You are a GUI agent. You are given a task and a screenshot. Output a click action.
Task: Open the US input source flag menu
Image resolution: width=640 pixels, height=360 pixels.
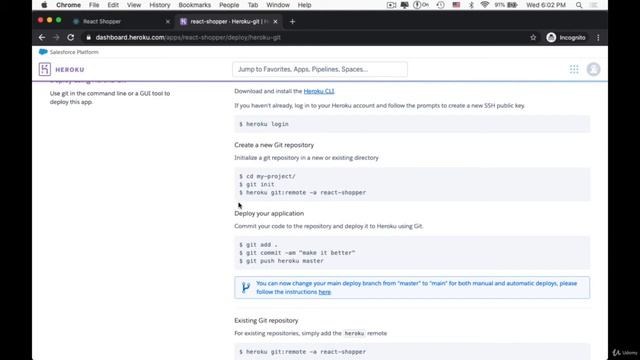pos(456,5)
